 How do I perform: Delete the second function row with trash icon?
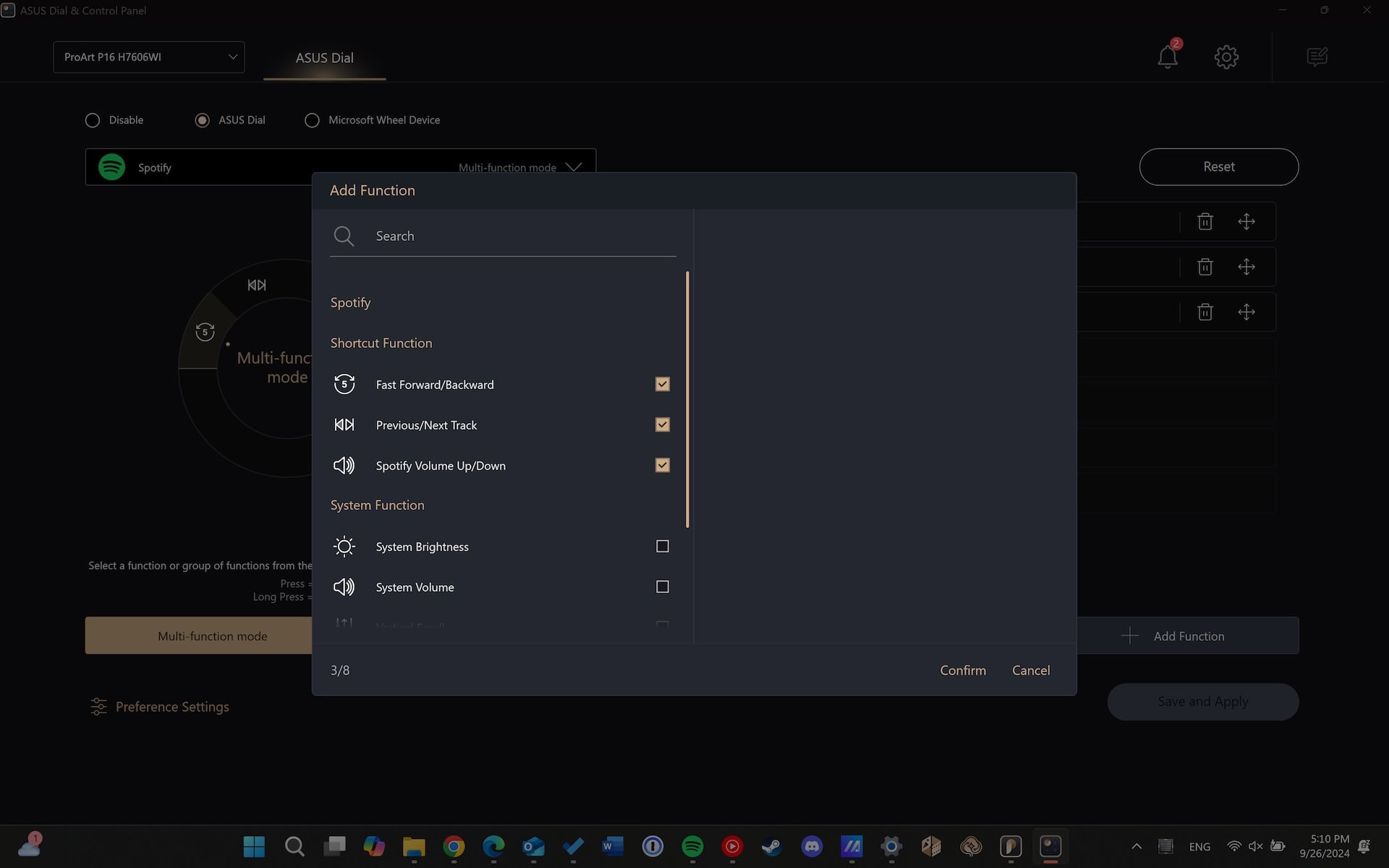(1205, 267)
